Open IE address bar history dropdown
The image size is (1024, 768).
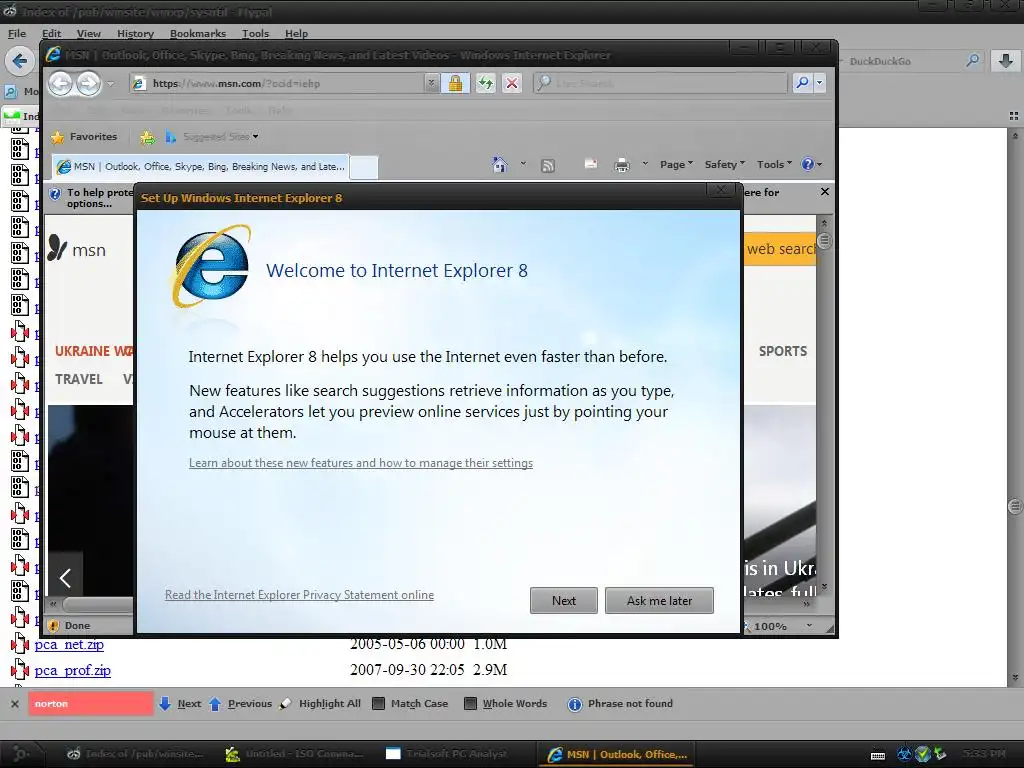[431, 83]
